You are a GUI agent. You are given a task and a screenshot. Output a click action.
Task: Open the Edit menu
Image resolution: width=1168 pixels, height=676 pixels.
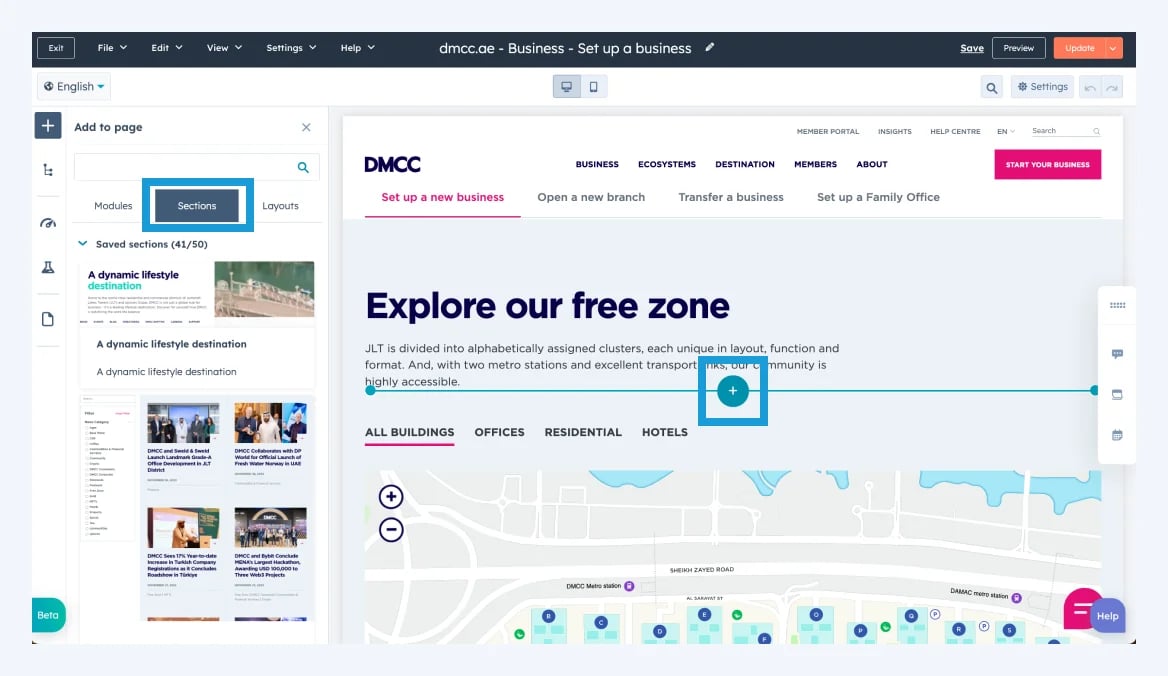166,48
